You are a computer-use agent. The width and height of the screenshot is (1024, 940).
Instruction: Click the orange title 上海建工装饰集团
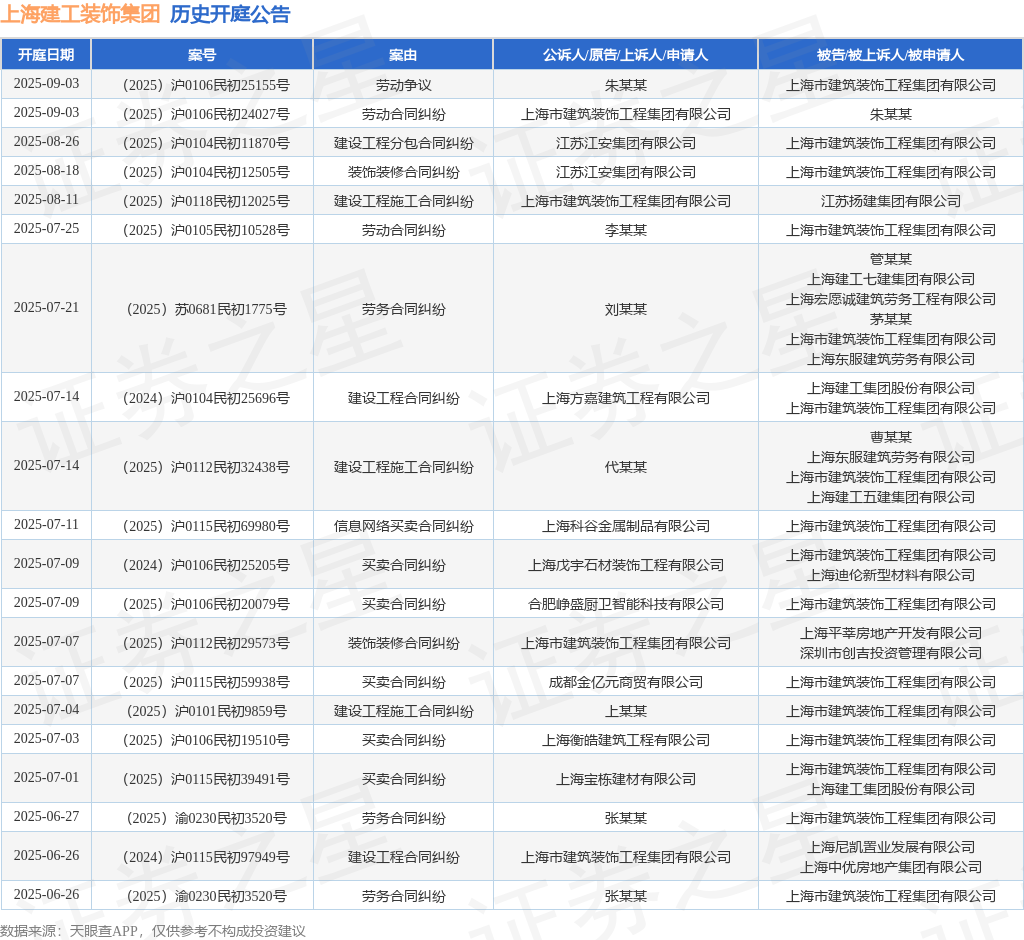pyautogui.click(x=80, y=14)
